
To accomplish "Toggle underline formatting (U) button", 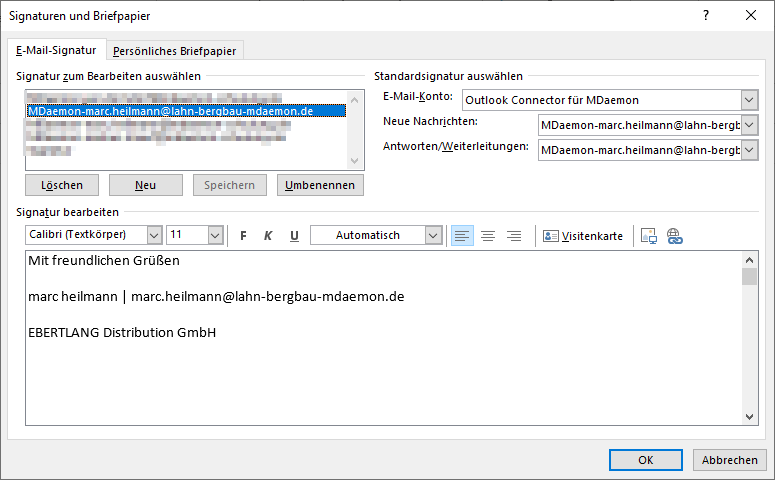I will coord(294,236).
